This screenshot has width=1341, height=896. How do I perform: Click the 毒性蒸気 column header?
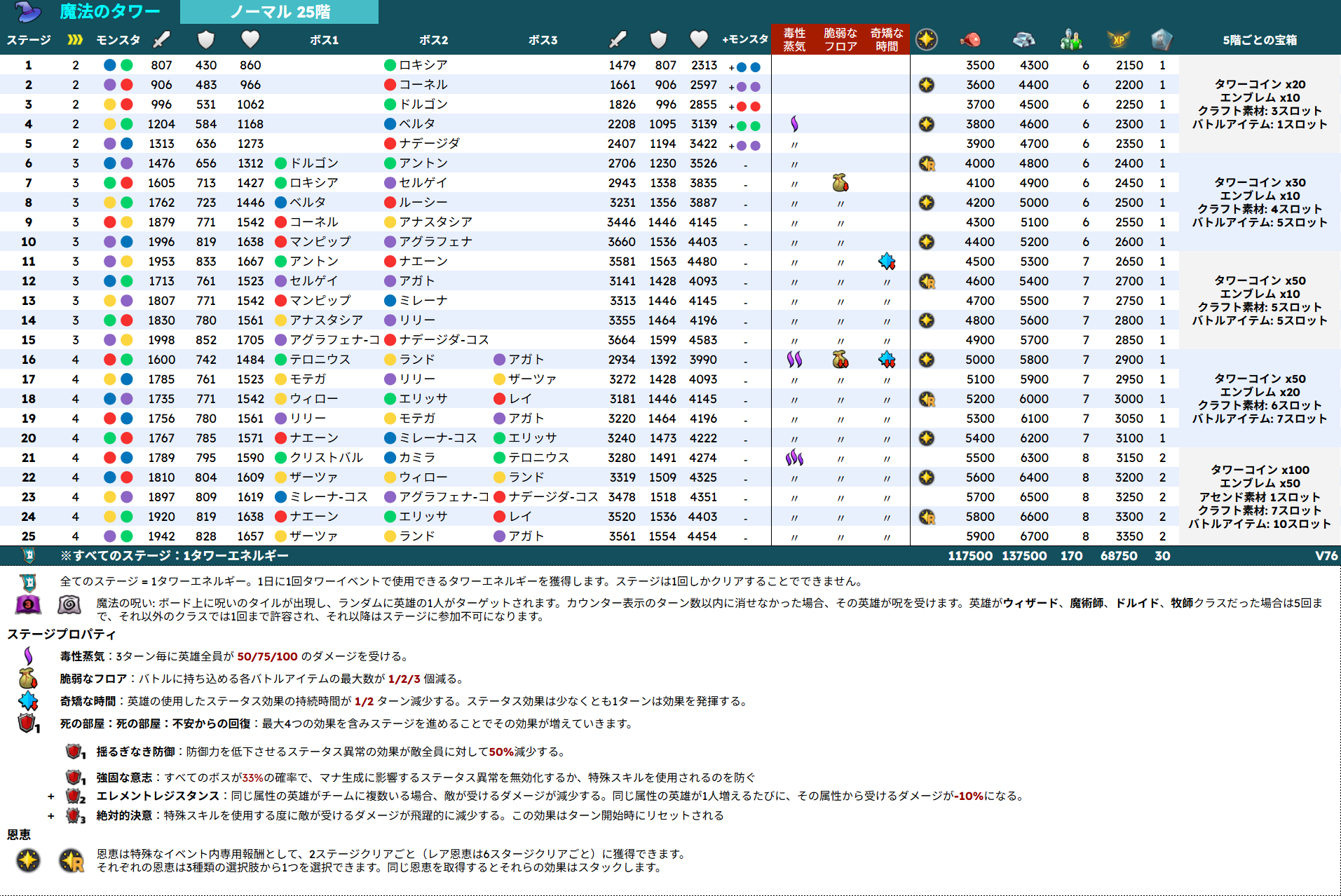794,40
